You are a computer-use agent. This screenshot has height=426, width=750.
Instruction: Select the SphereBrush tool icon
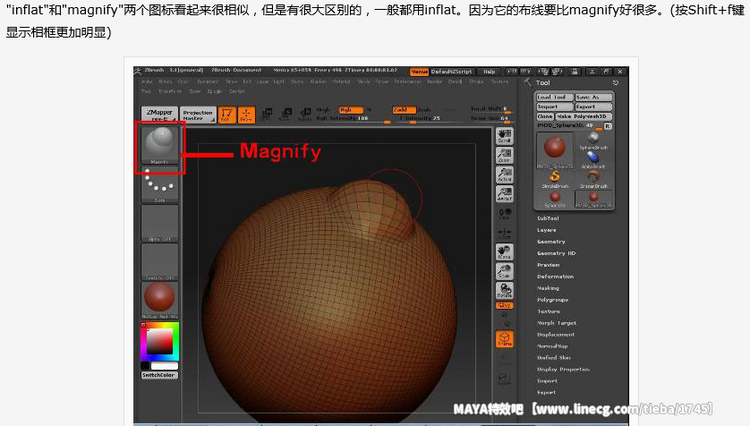(594, 141)
